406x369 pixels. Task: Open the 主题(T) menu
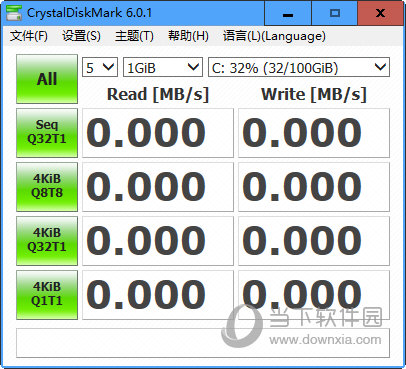tap(134, 36)
